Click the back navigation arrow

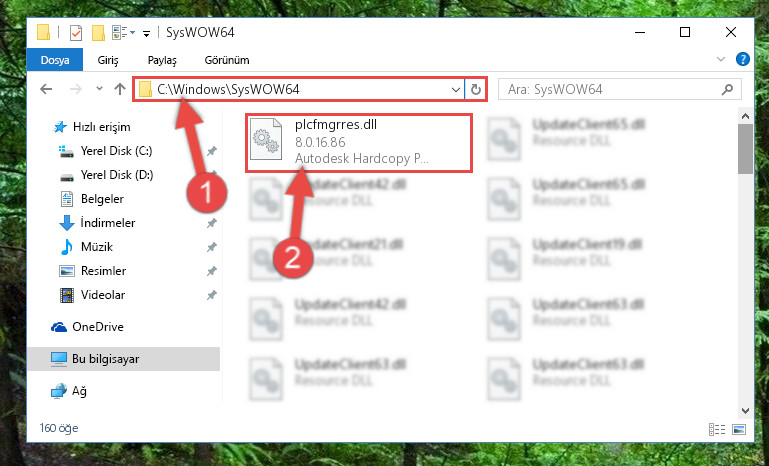[x=46, y=89]
